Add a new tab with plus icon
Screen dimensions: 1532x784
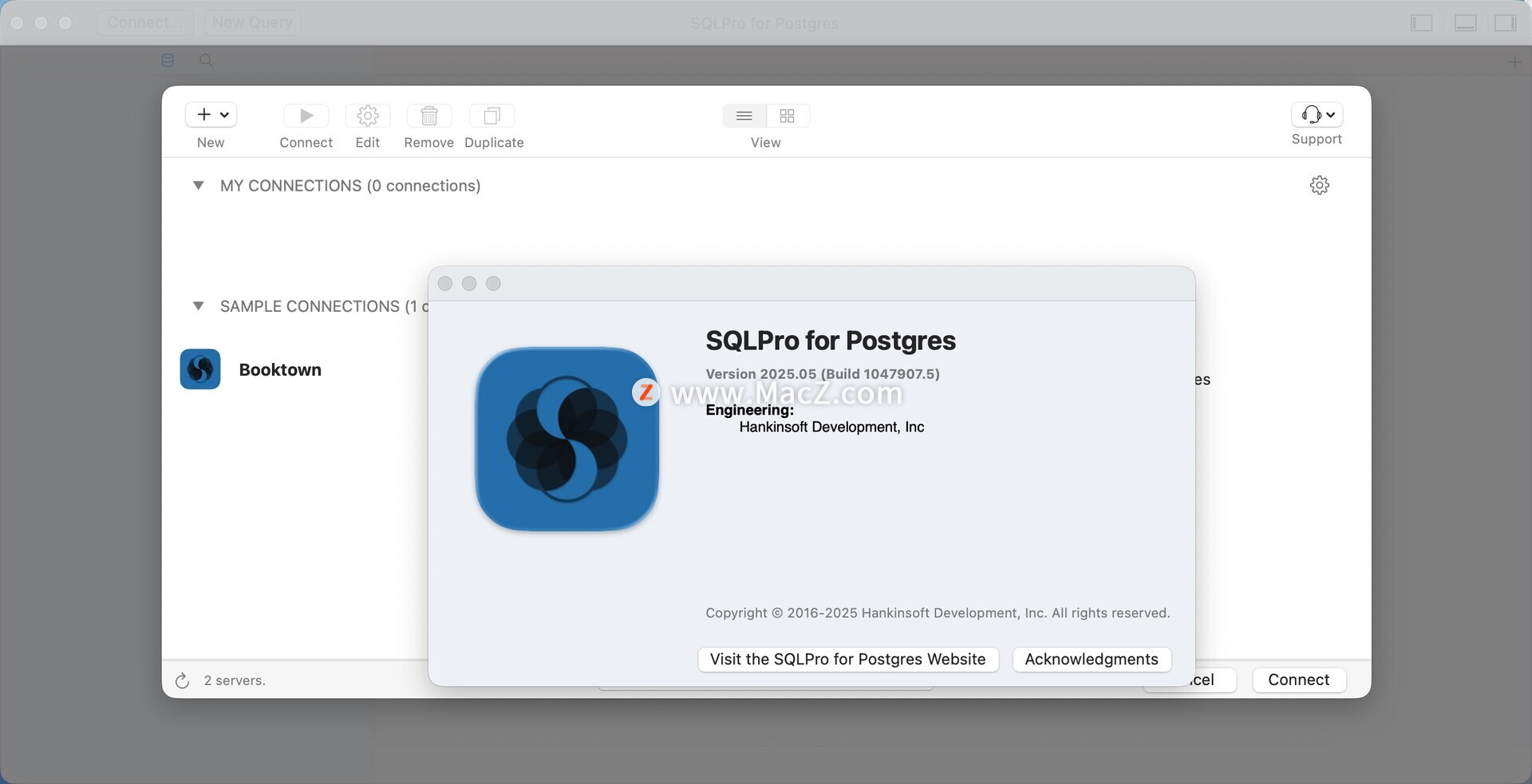(1514, 61)
